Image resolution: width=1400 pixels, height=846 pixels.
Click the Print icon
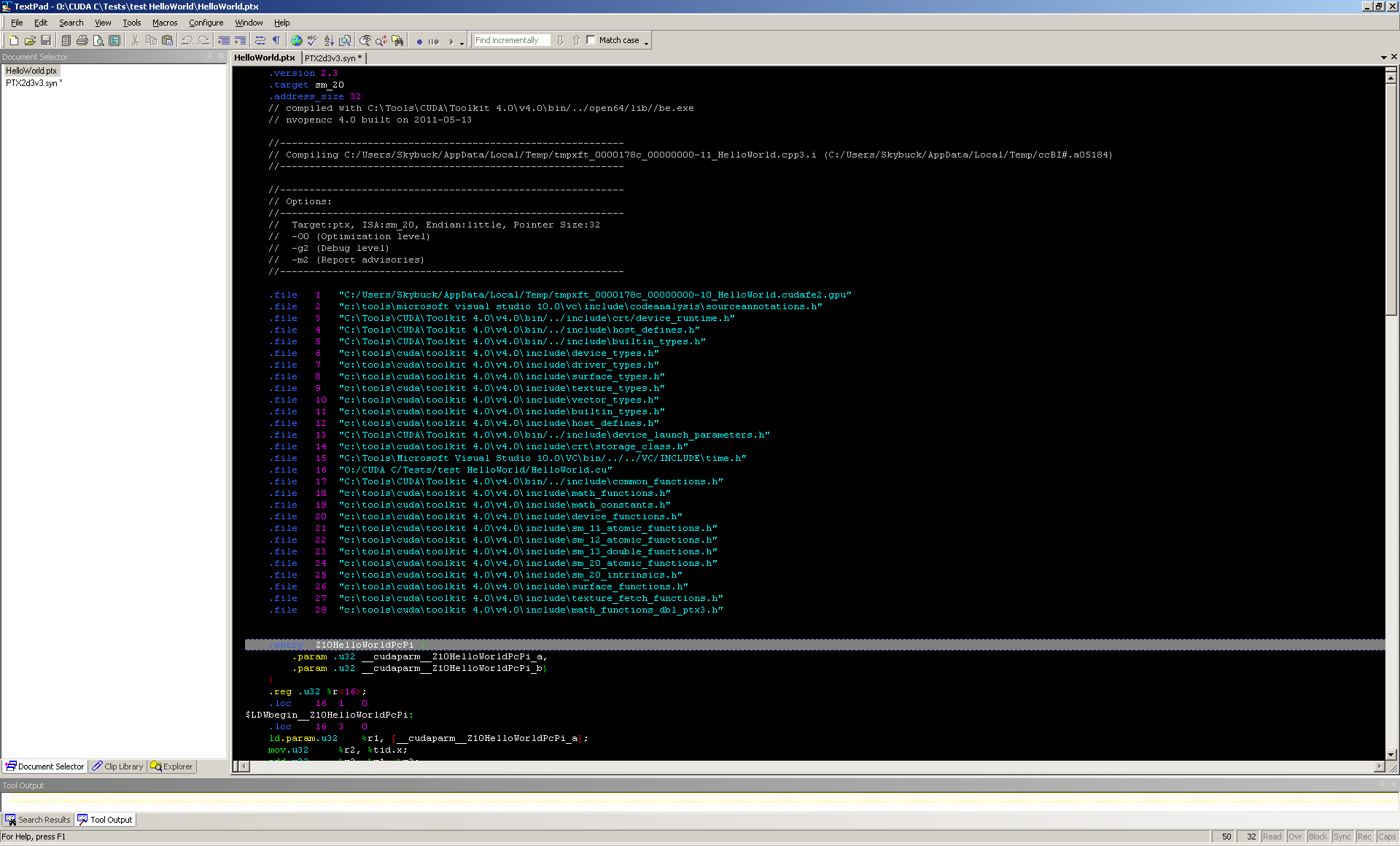(82, 41)
